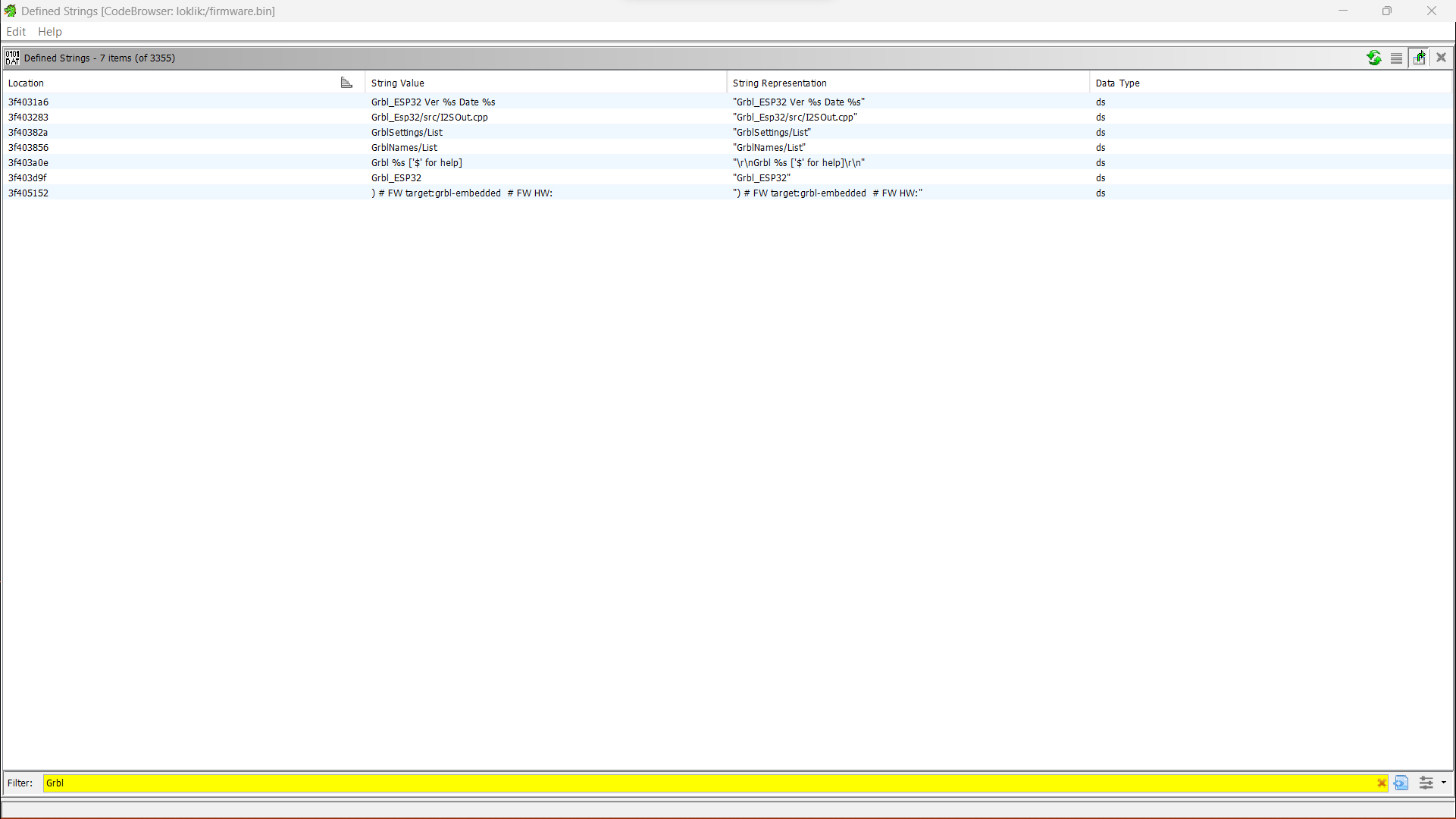Click string value Grbl %s ['$' for help]

click(417, 162)
